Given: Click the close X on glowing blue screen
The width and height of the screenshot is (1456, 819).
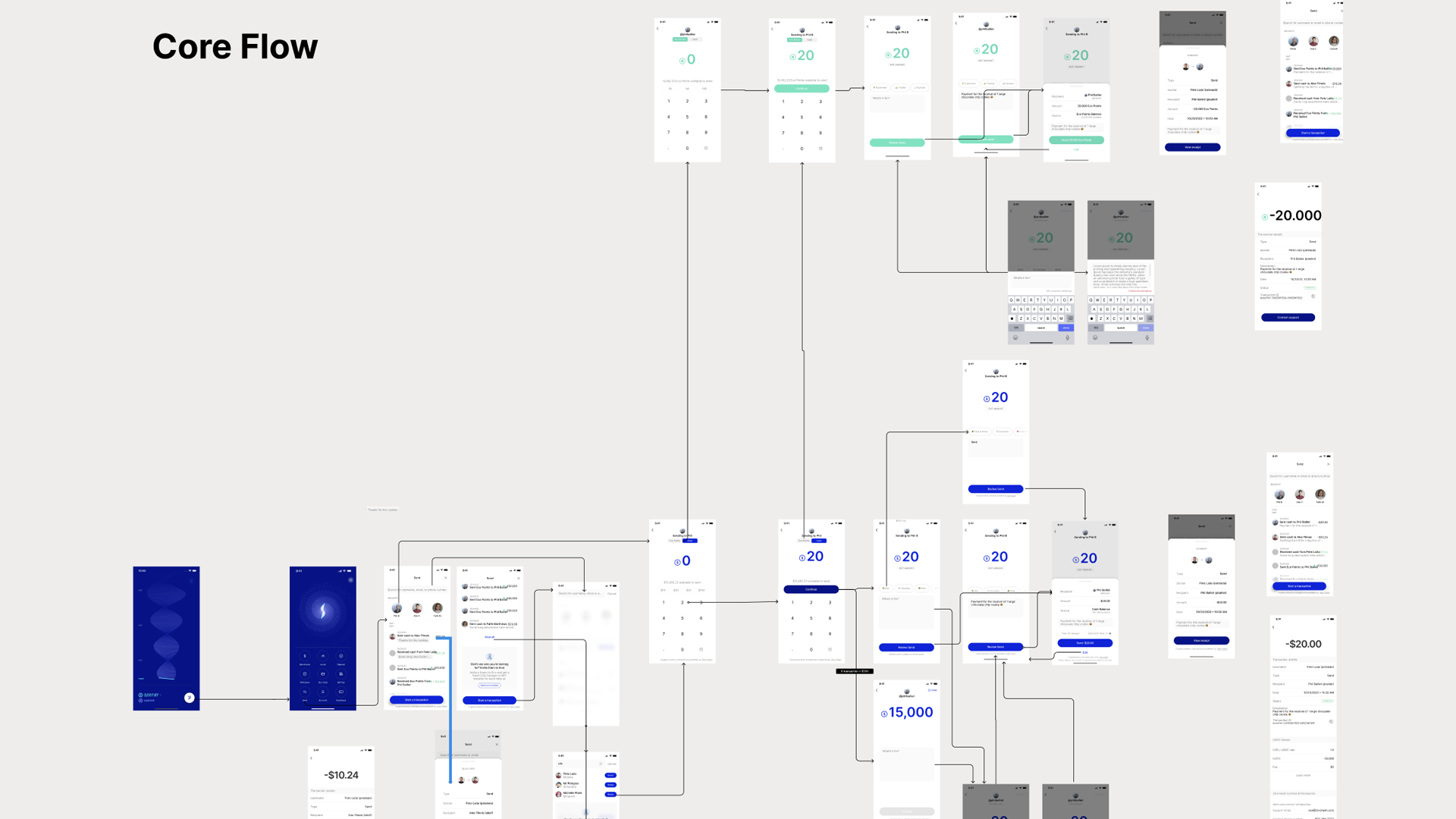Looking at the screenshot, I should click(x=350, y=580).
